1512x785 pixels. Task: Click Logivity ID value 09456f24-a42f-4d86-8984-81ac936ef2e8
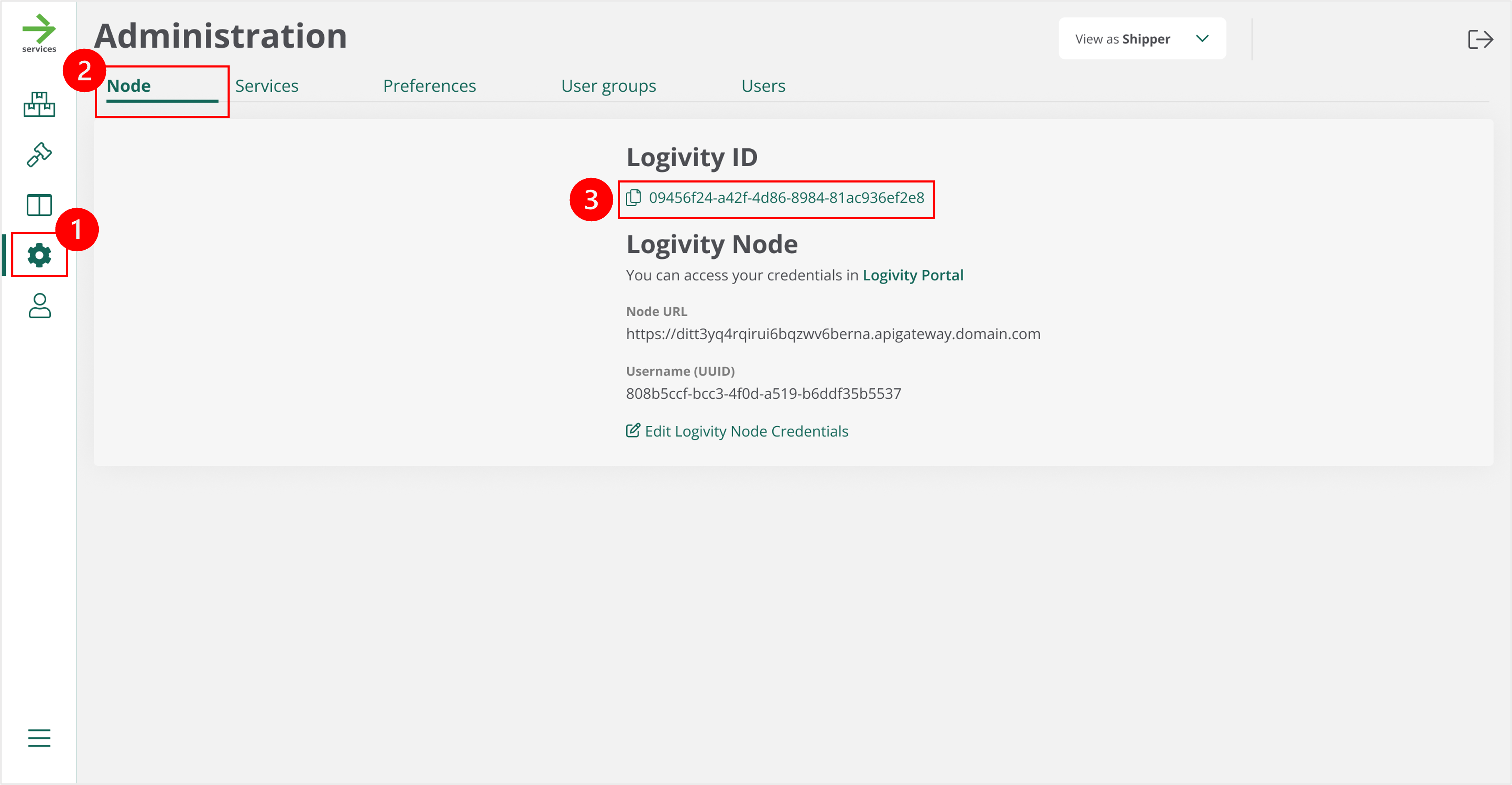click(x=786, y=198)
